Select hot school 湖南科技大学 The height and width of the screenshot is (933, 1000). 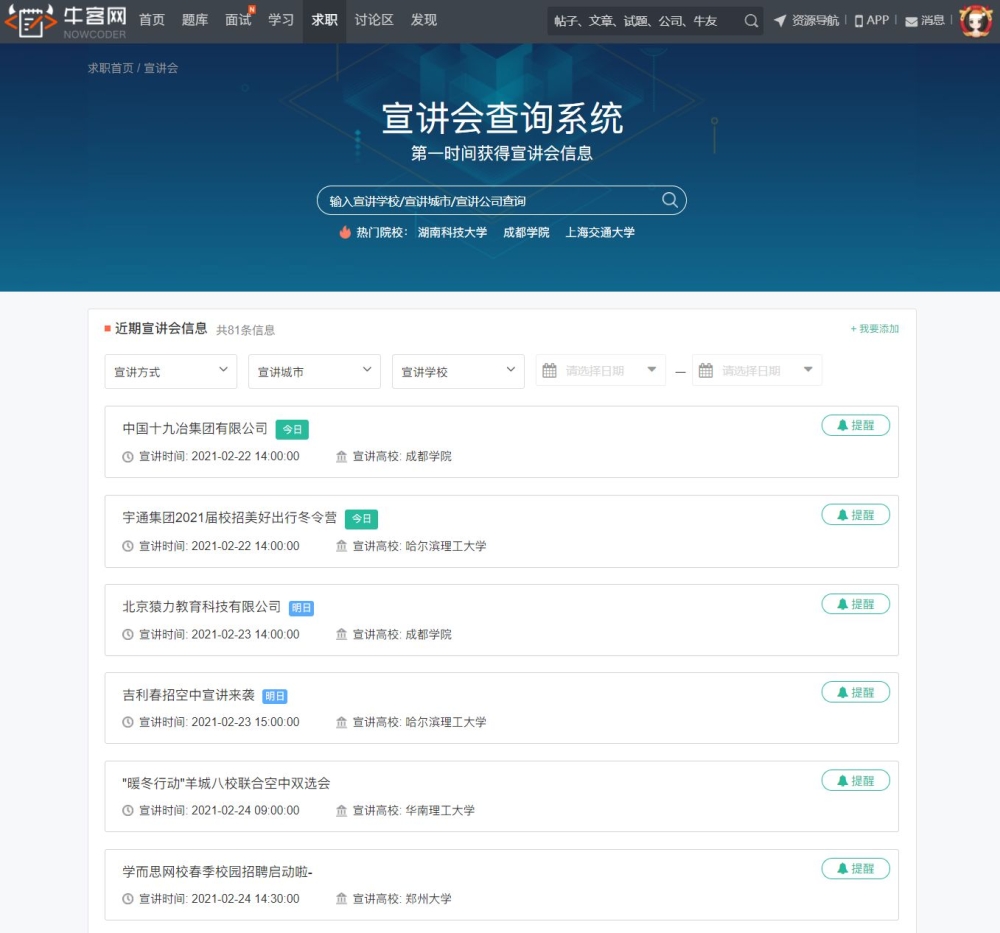pyautogui.click(x=452, y=233)
